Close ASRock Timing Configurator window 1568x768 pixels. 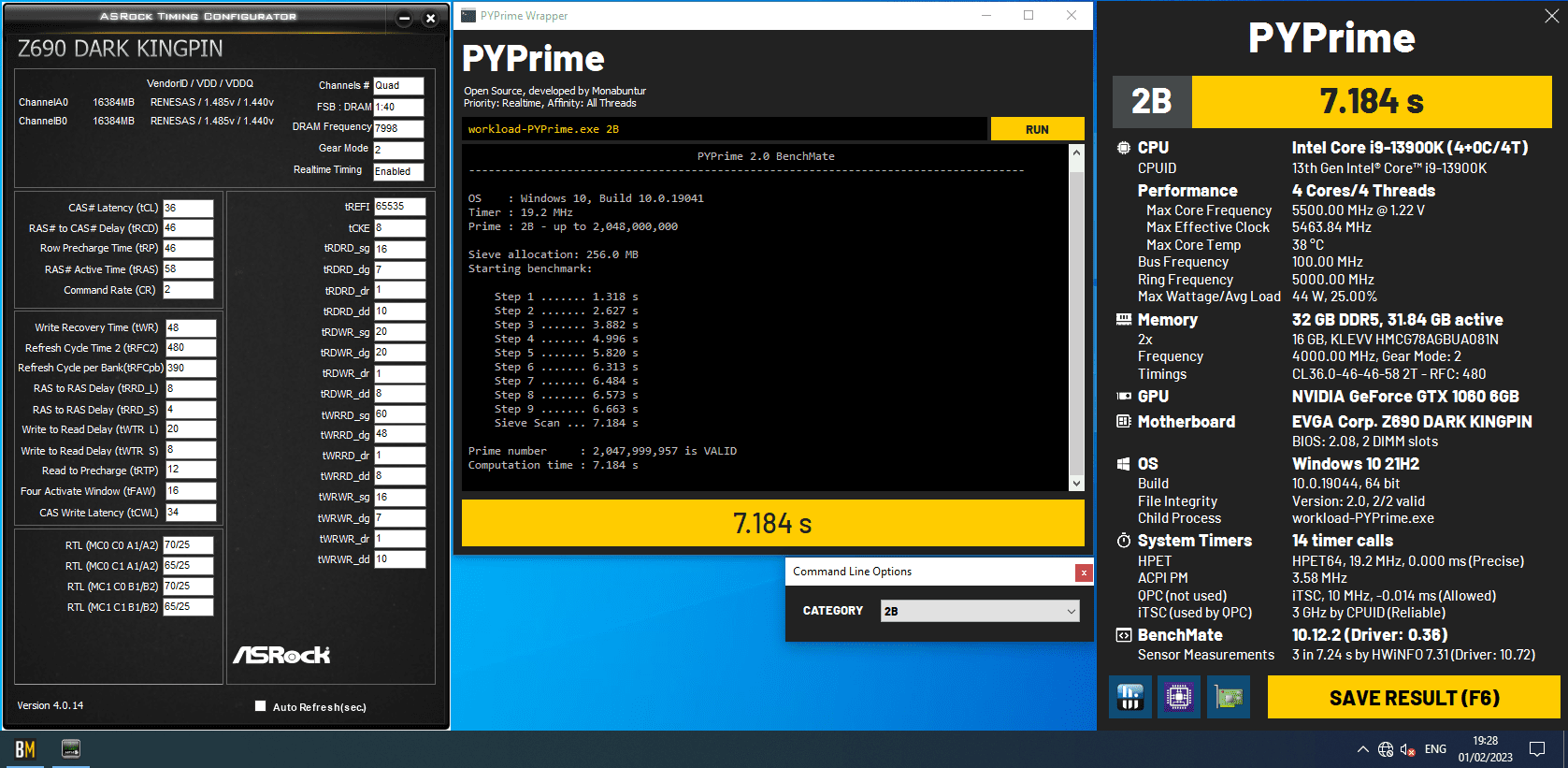point(430,19)
